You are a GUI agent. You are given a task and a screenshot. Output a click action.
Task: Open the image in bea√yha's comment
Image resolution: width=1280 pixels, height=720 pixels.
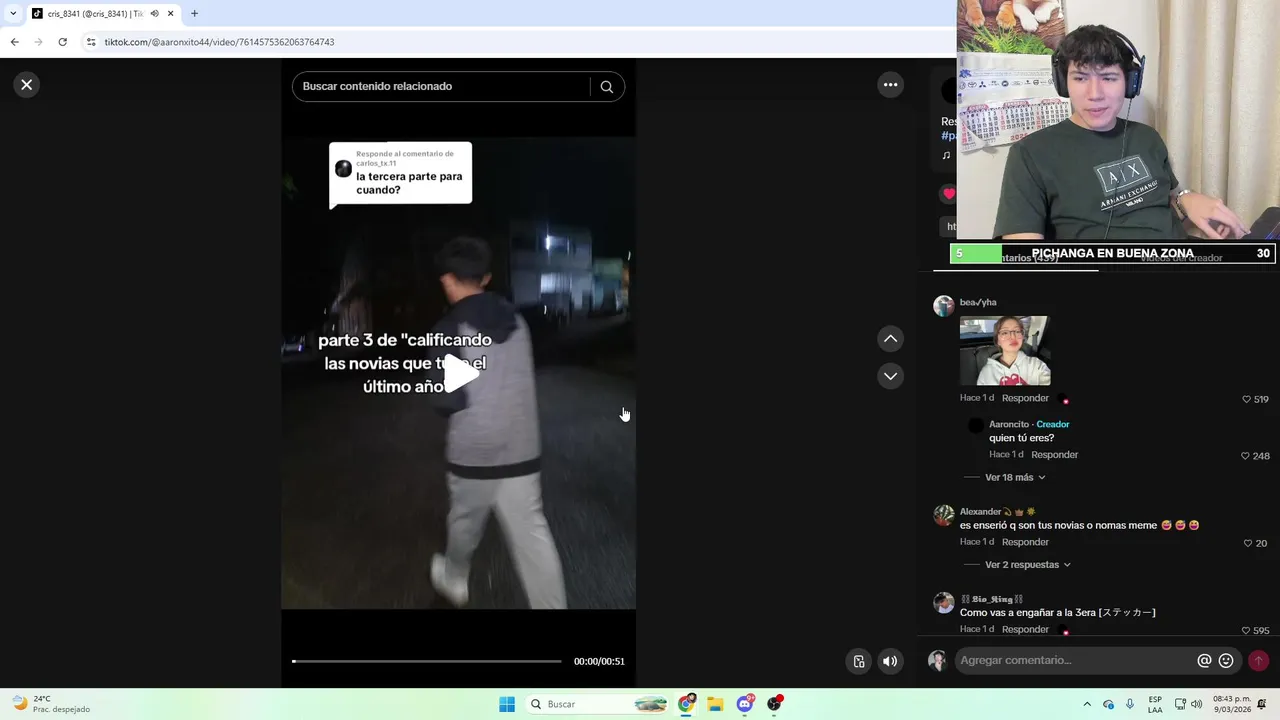1005,351
